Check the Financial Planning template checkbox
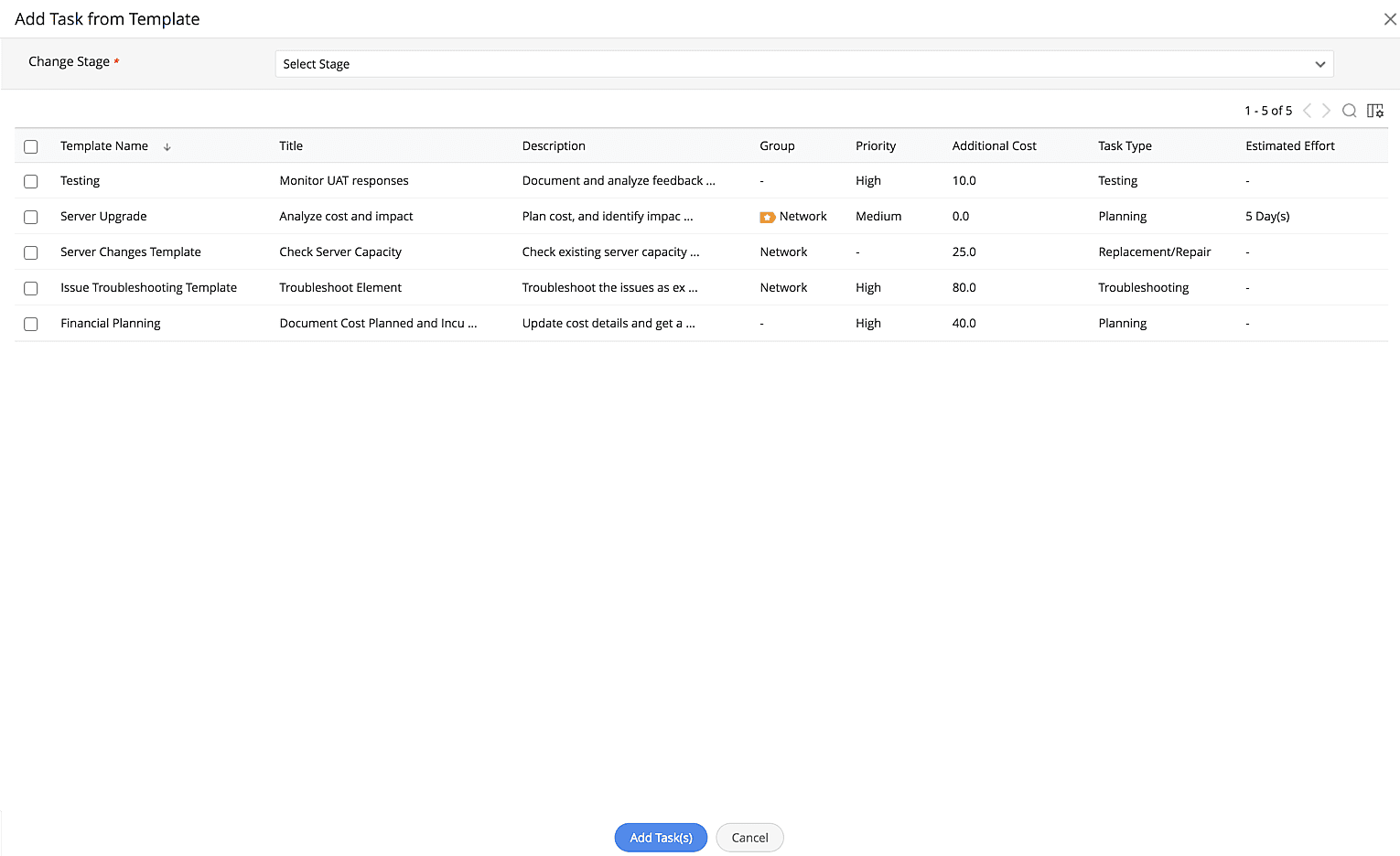 [31, 324]
